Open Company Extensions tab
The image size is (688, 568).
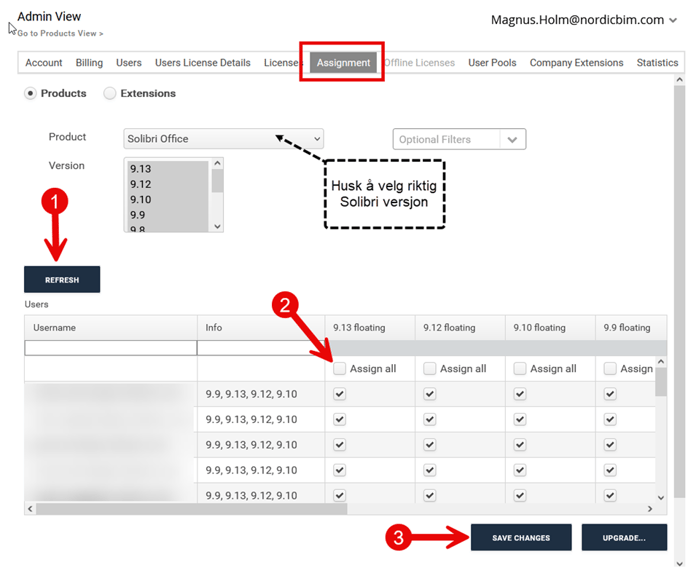576,63
